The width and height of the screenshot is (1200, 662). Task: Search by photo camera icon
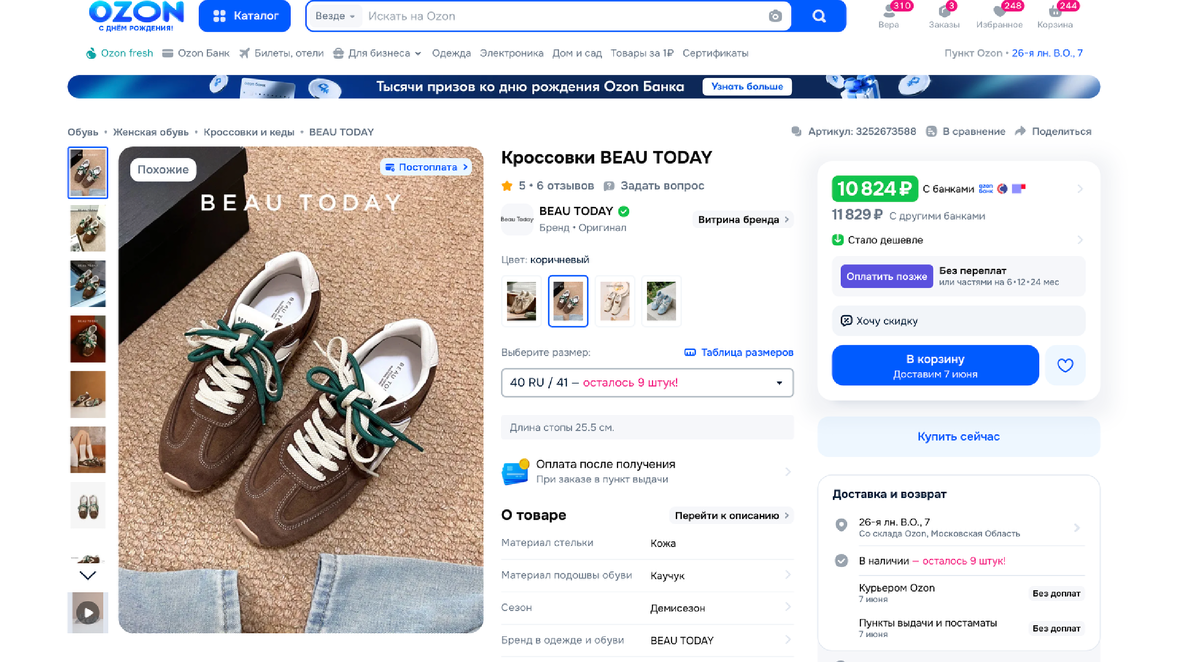(x=775, y=16)
